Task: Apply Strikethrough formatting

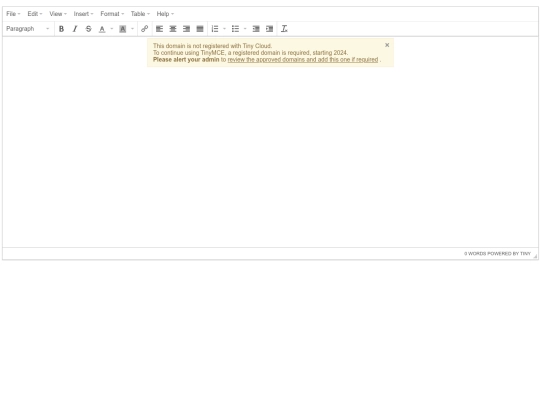Action: [x=89, y=29]
